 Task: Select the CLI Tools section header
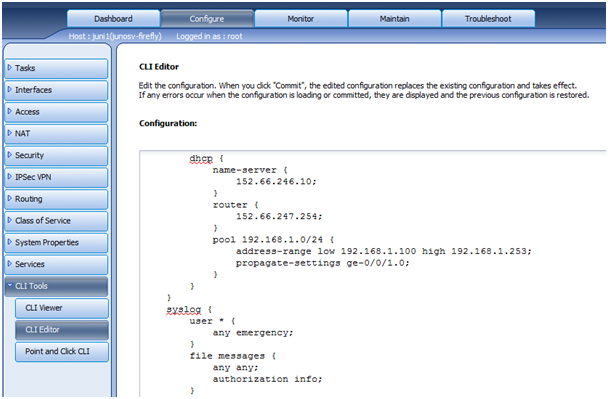point(56,286)
